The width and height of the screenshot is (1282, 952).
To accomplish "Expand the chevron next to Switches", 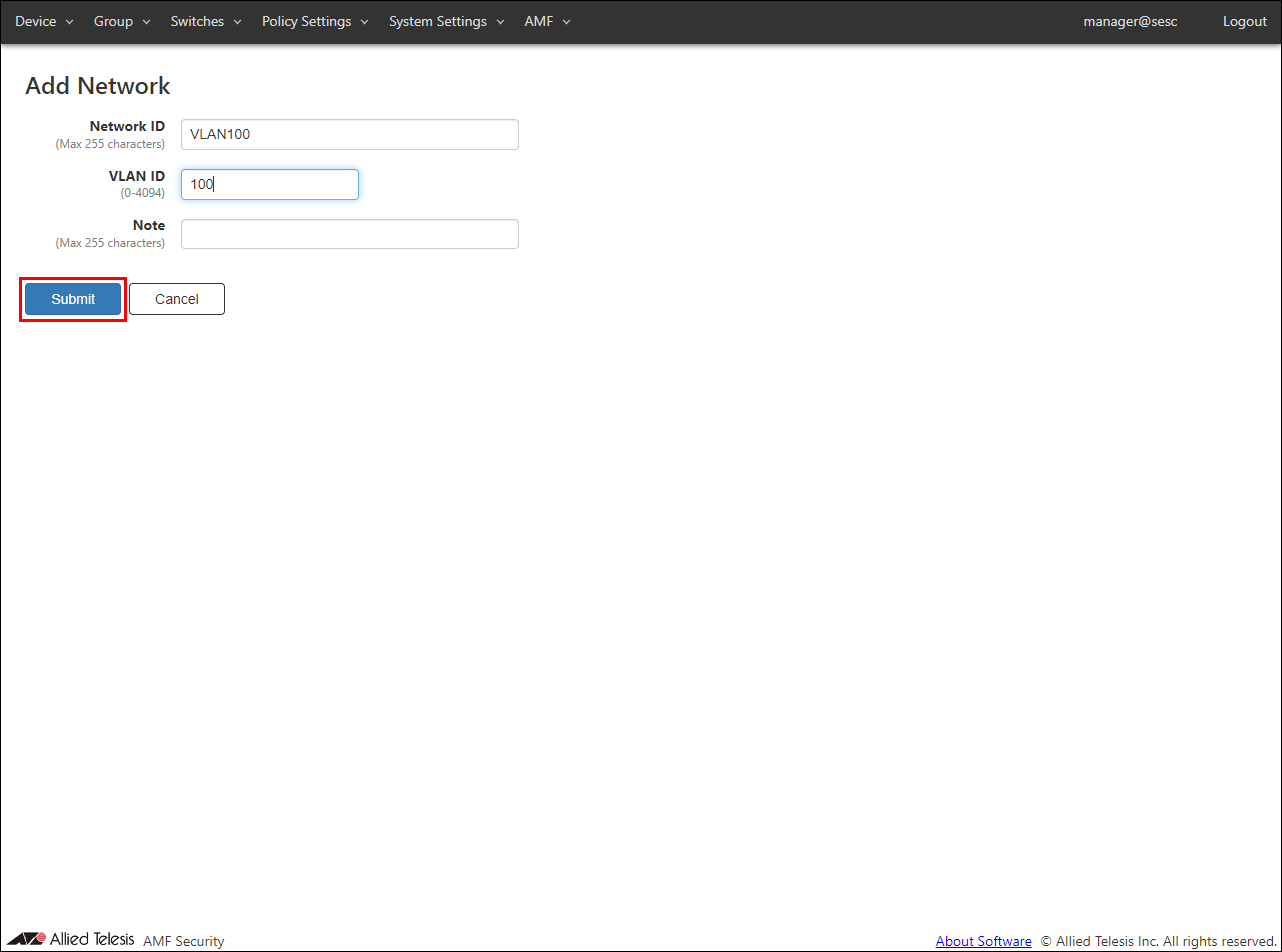I will pos(238,22).
